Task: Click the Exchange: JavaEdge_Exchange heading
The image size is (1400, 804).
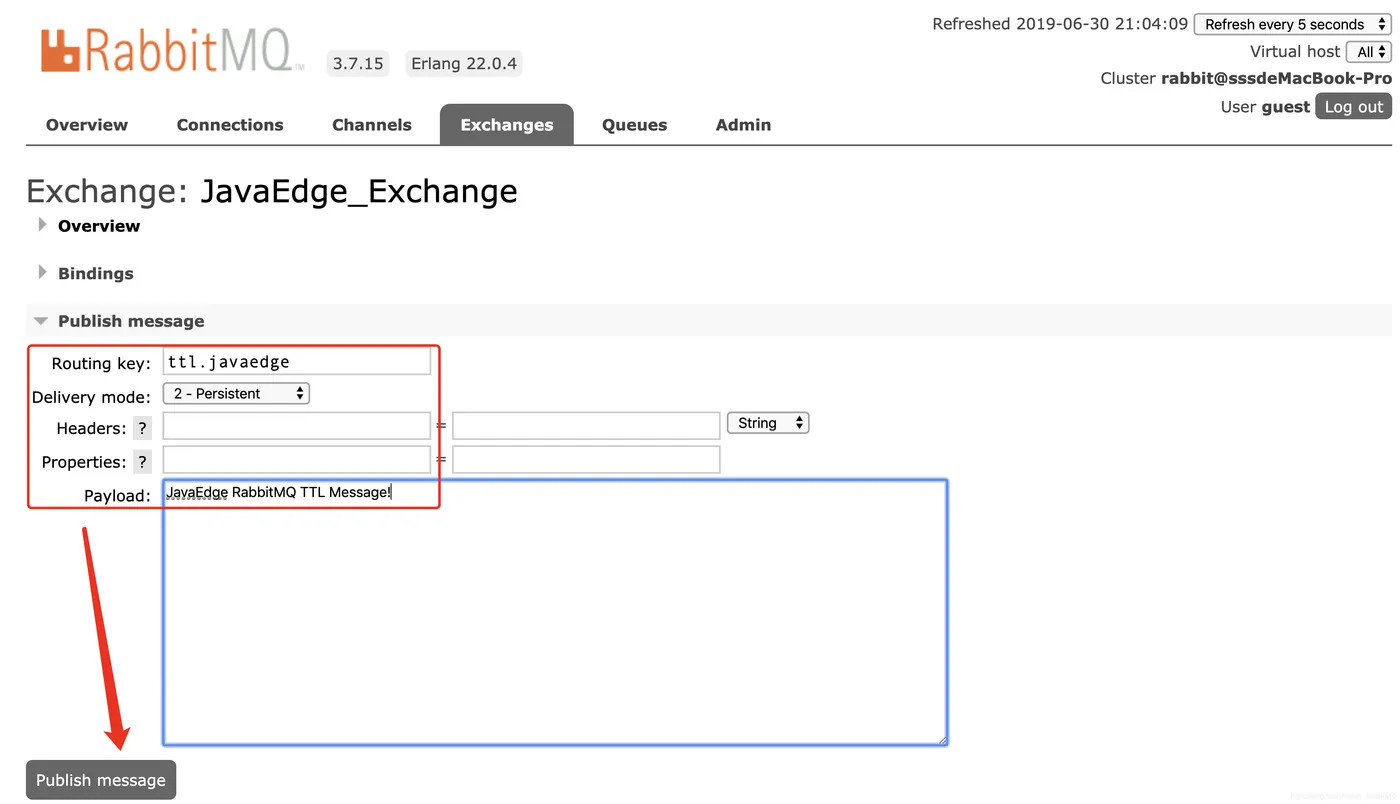Action: pos(272,191)
